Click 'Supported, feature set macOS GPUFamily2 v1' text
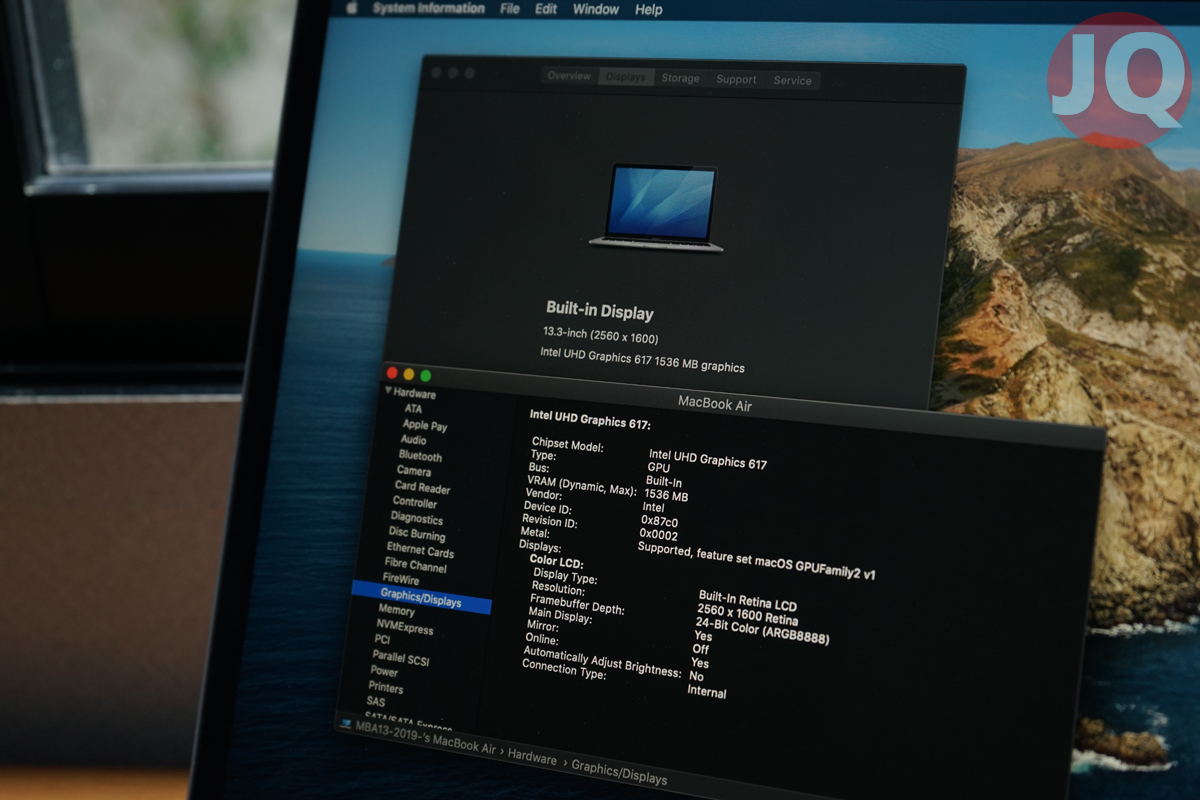Screen dimensions: 1200x800 point(756,562)
